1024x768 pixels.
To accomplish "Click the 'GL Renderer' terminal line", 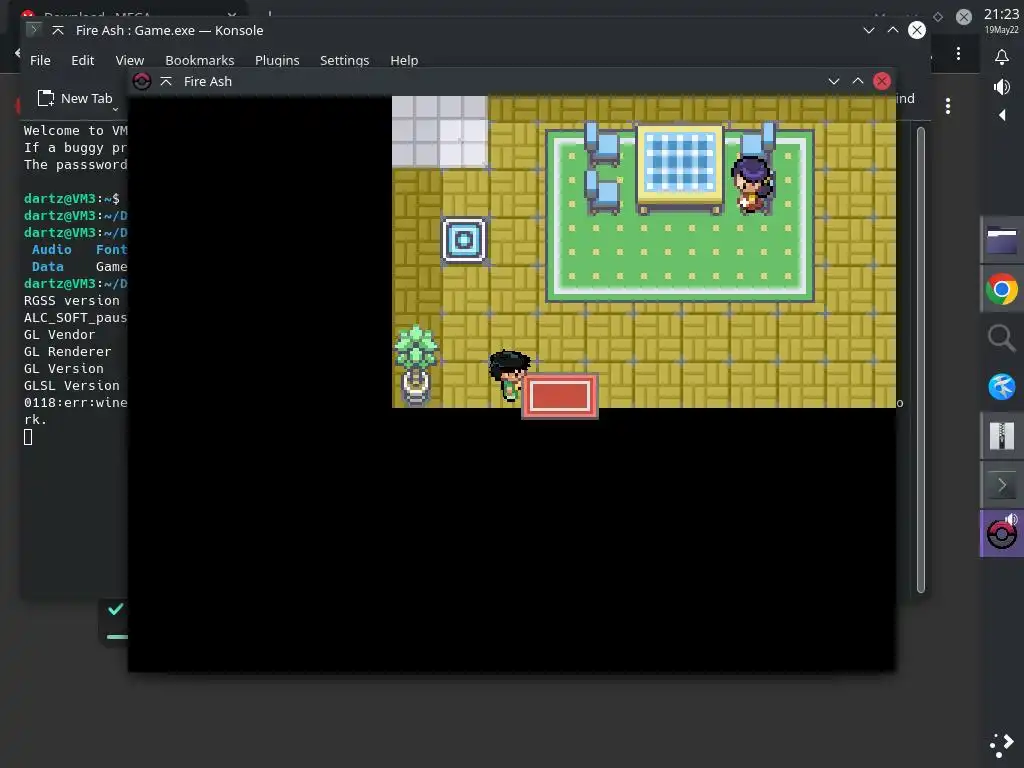I will coord(67,351).
